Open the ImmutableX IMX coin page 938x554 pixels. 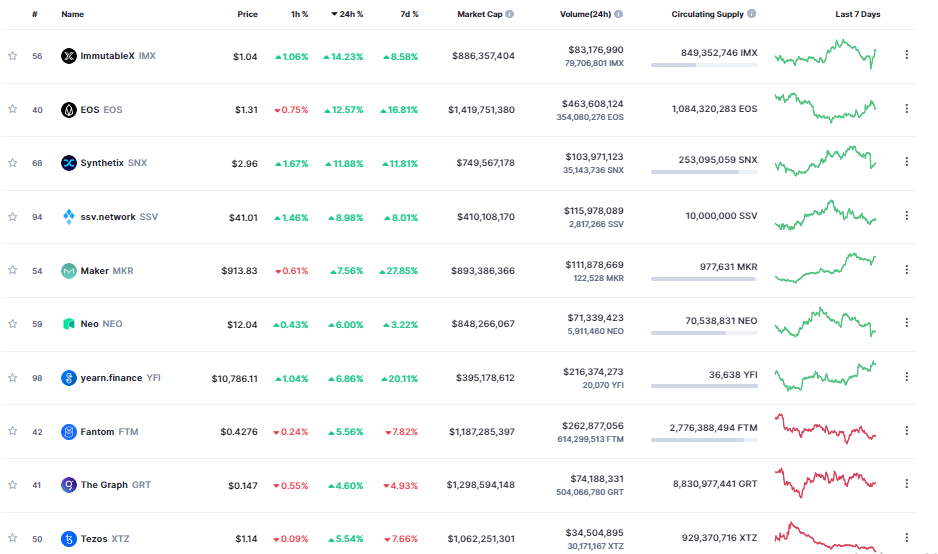pos(118,56)
